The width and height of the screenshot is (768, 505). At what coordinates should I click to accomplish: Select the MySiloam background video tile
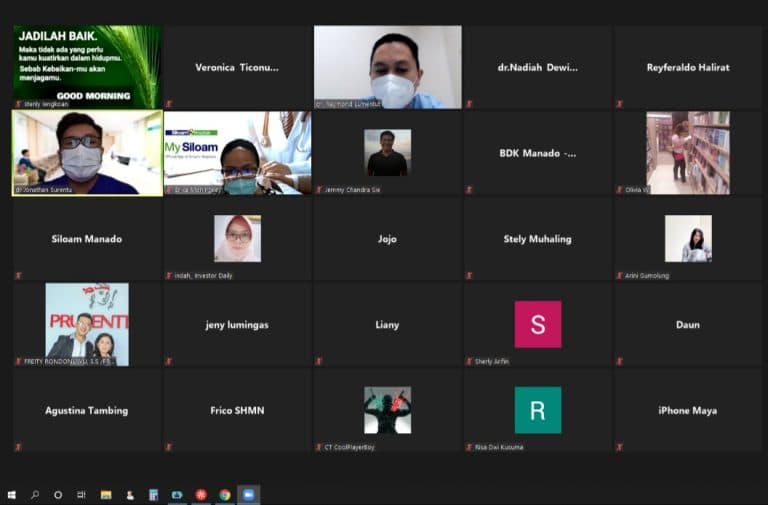tap(238, 153)
